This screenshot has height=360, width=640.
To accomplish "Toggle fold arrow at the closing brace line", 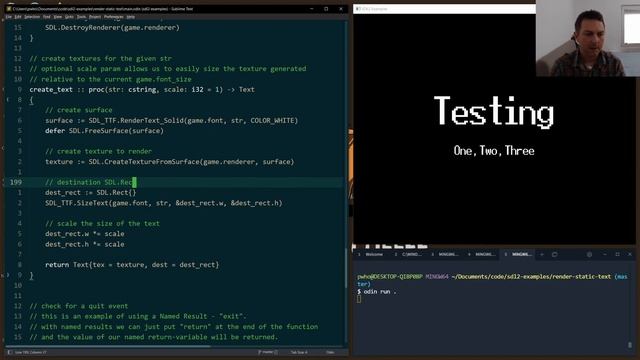I will (8, 275).
